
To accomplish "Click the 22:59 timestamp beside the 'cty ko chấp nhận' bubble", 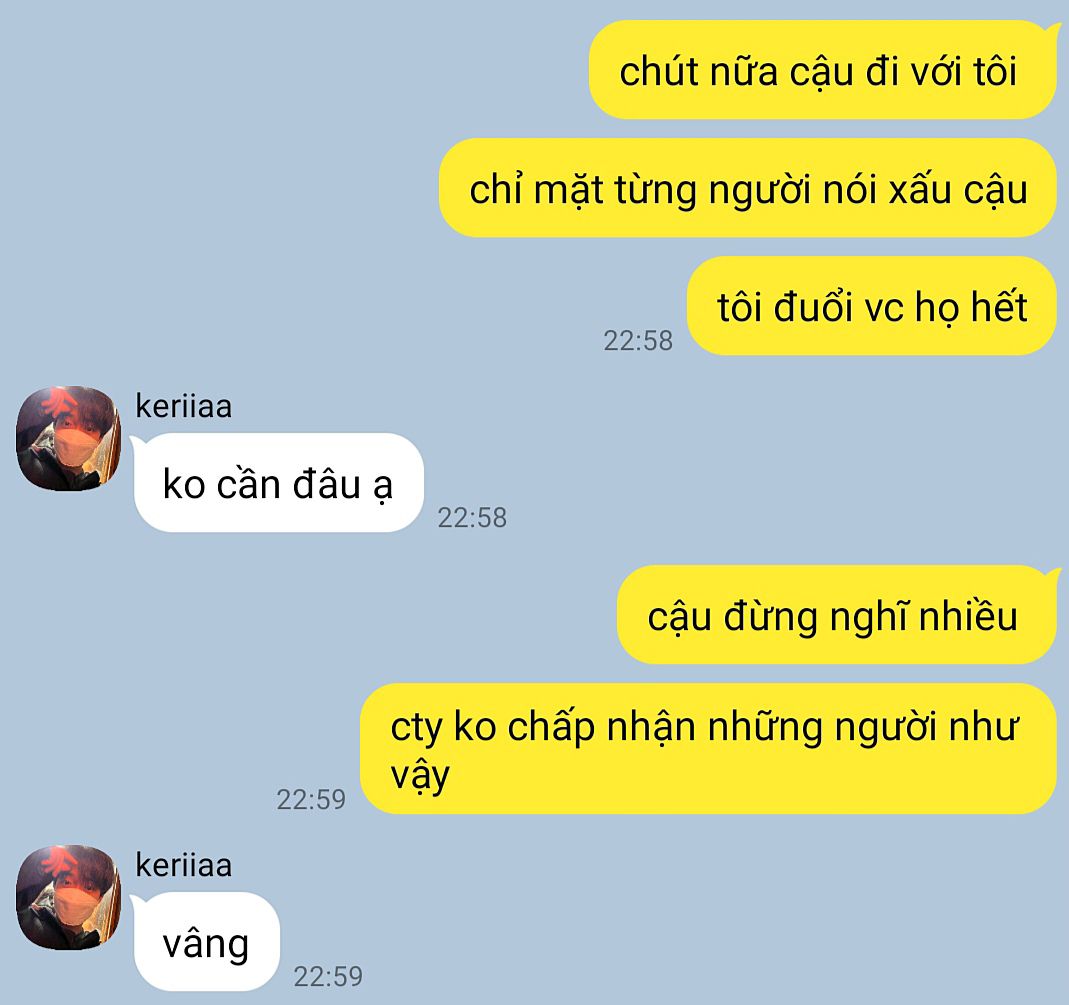I will pyautogui.click(x=311, y=799).
